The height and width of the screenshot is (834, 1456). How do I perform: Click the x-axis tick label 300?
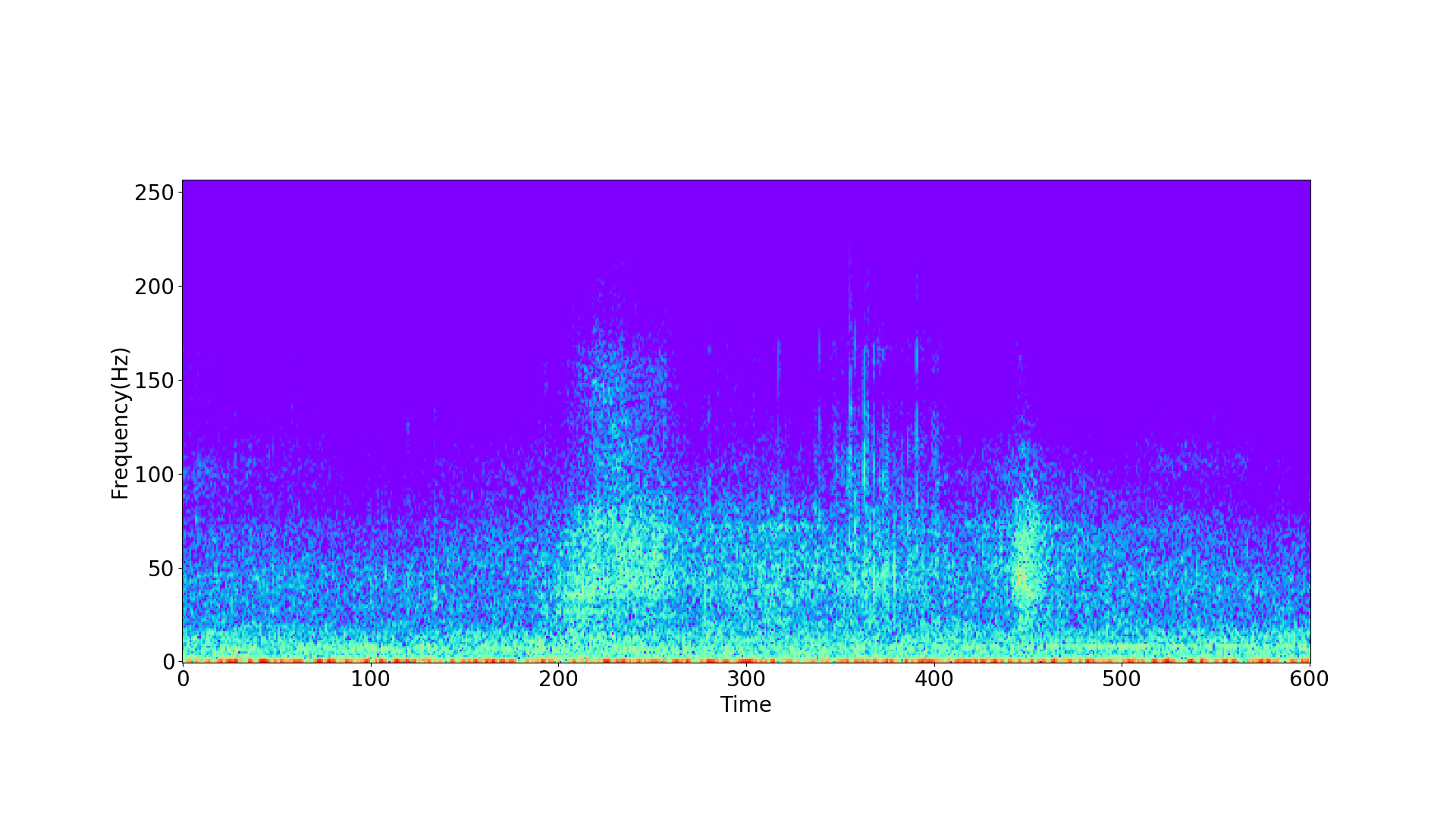[x=746, y=679]
